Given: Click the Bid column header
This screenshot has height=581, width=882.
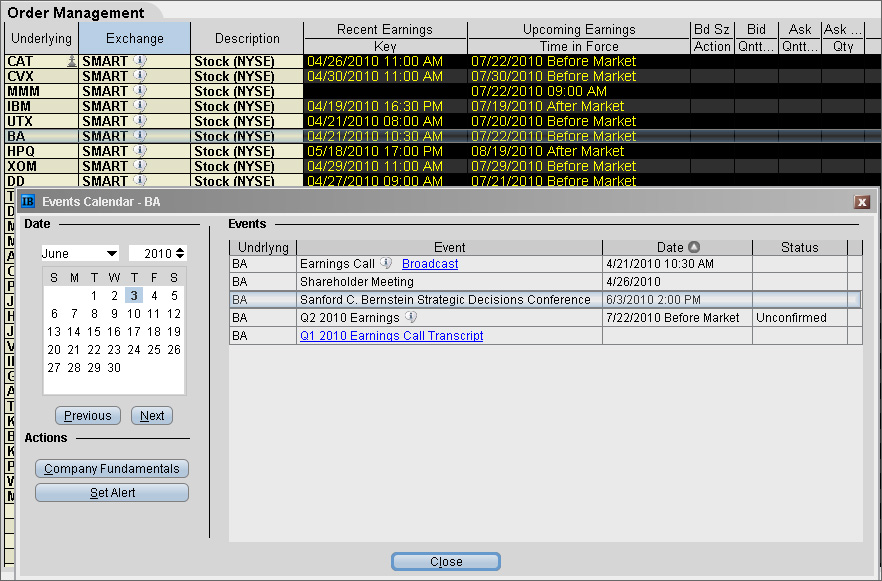Looking at the screenshot, I should coord(757,30).
